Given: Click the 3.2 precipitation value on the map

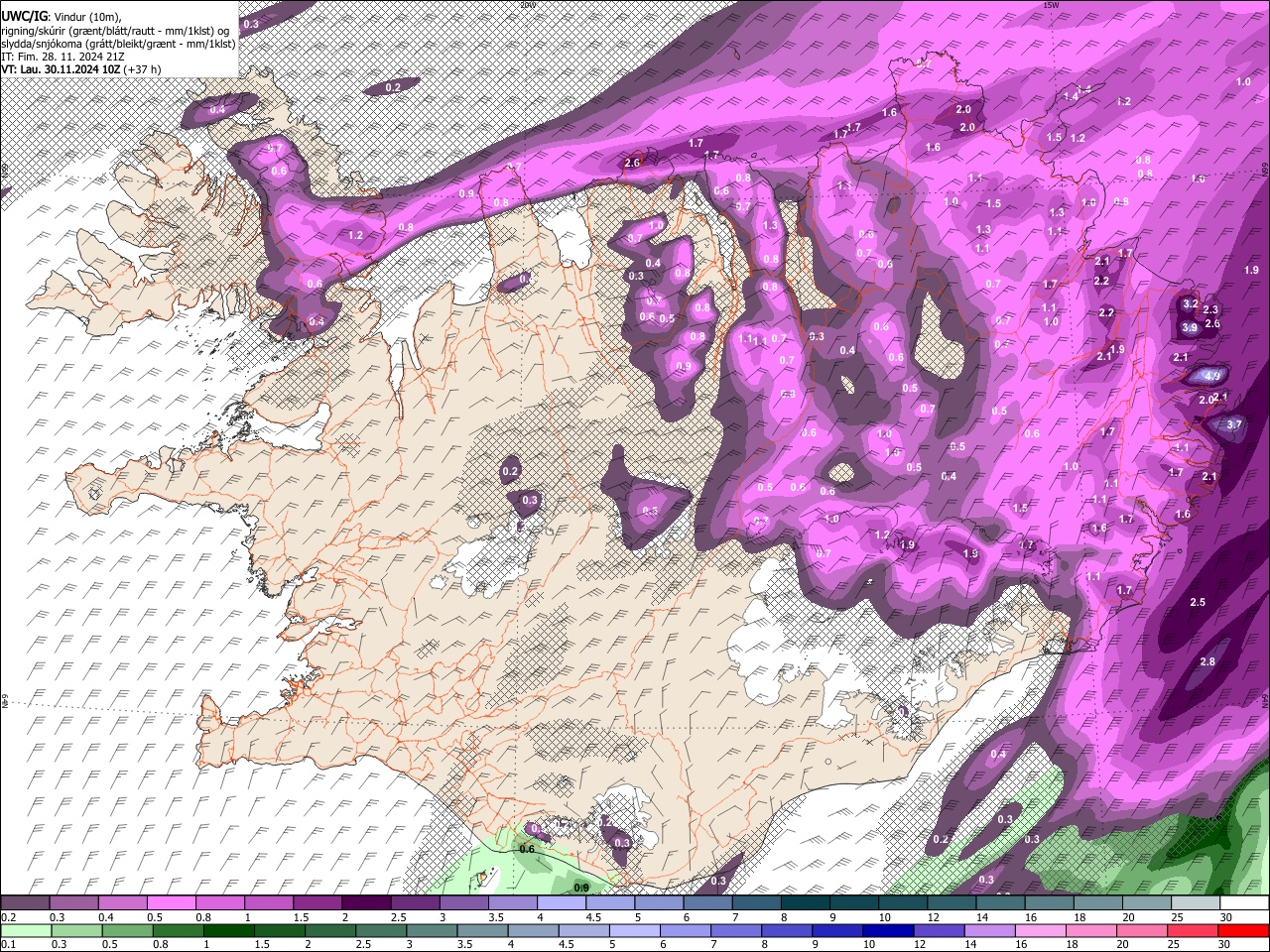Looking at the screenshot, I should click(1192, 303).
